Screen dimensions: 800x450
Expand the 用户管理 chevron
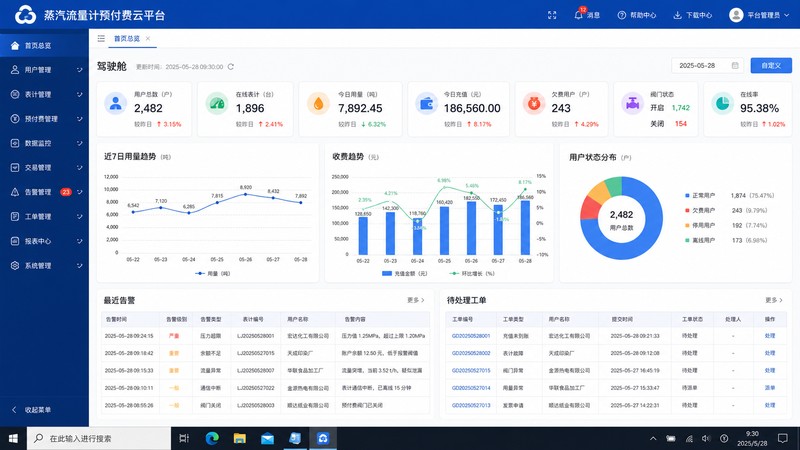pyautogui.click(x=80, y=70)
